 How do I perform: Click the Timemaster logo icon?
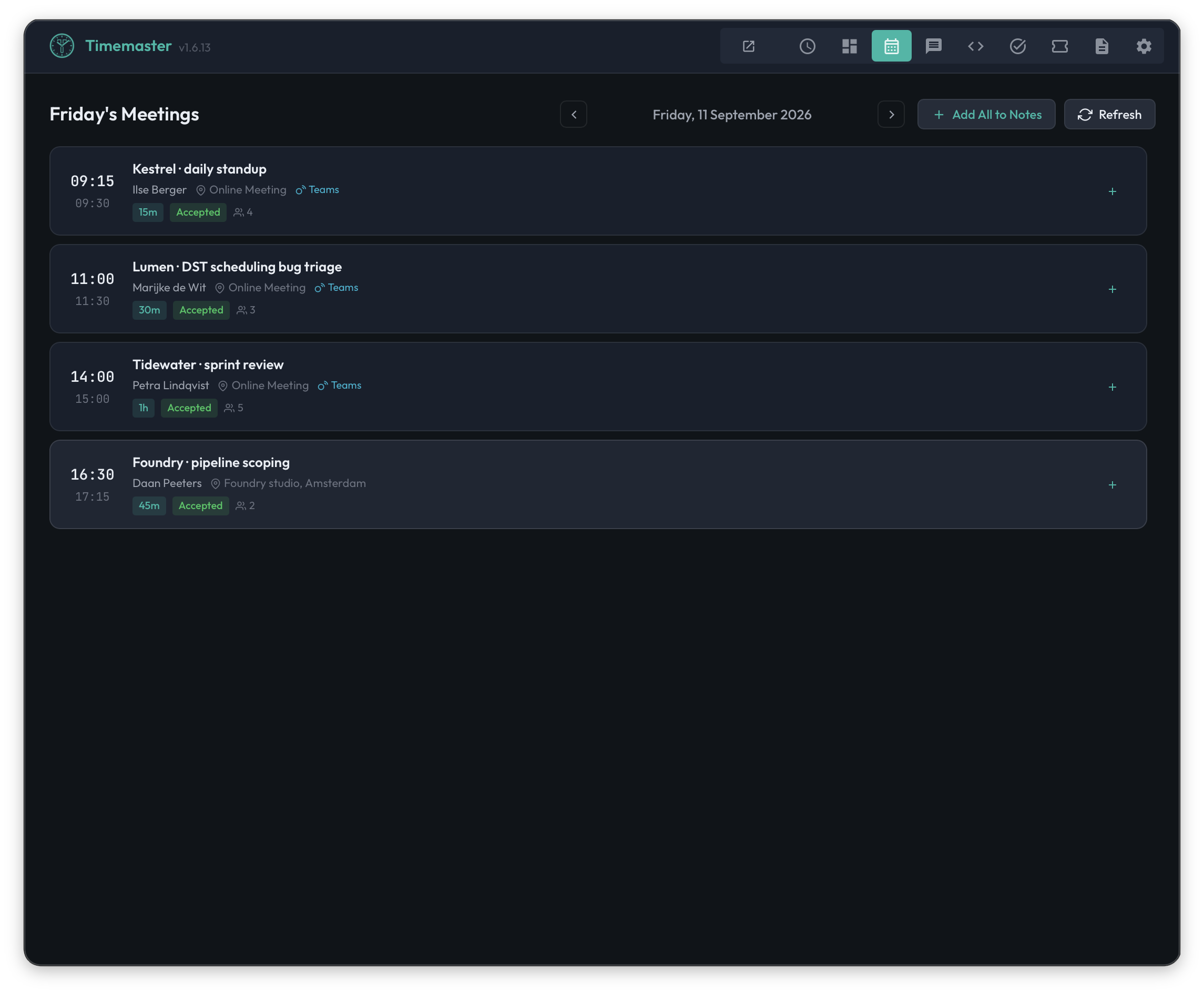click(62, 46)
